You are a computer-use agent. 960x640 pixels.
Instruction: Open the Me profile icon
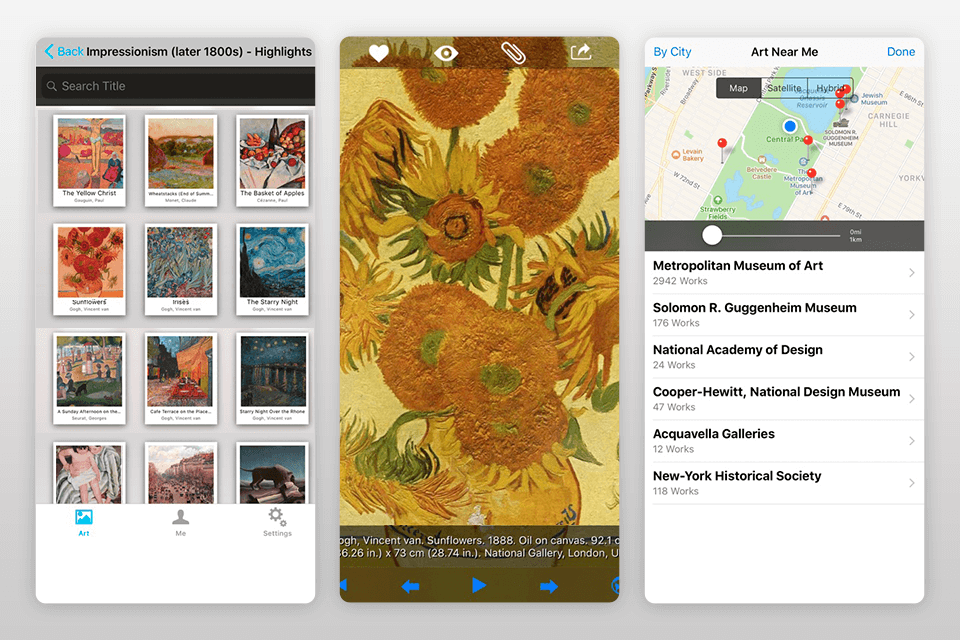[x=181, y=517]
